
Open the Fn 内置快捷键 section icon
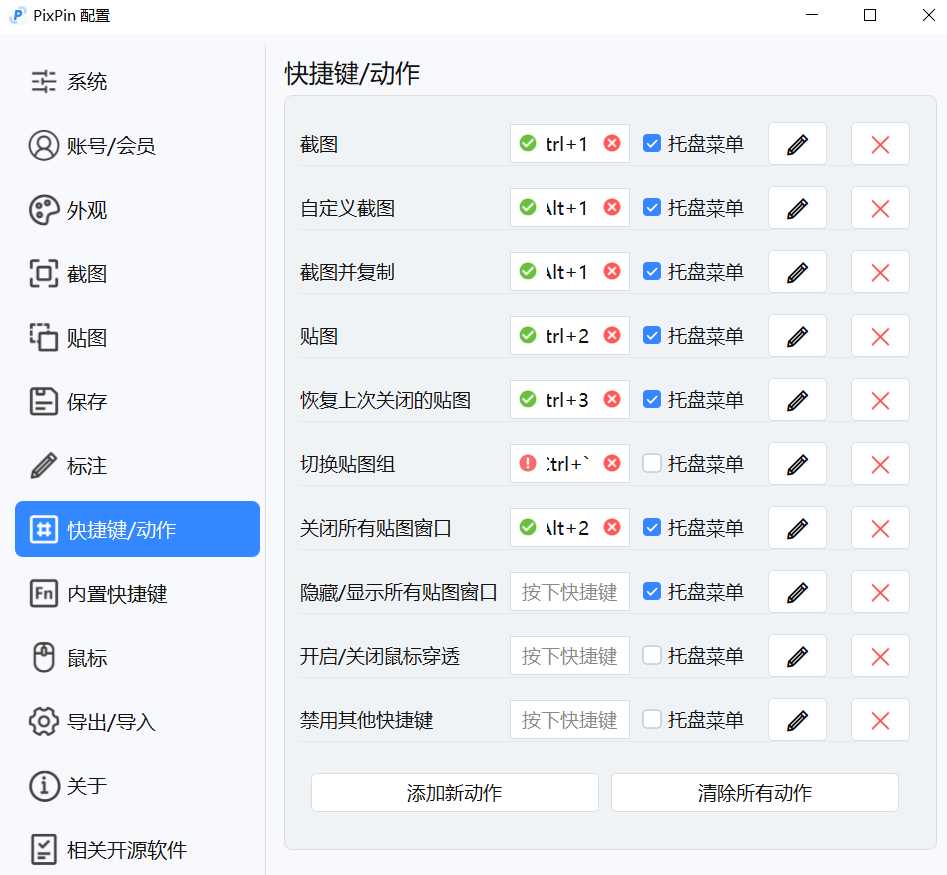[x=44, y=593]
